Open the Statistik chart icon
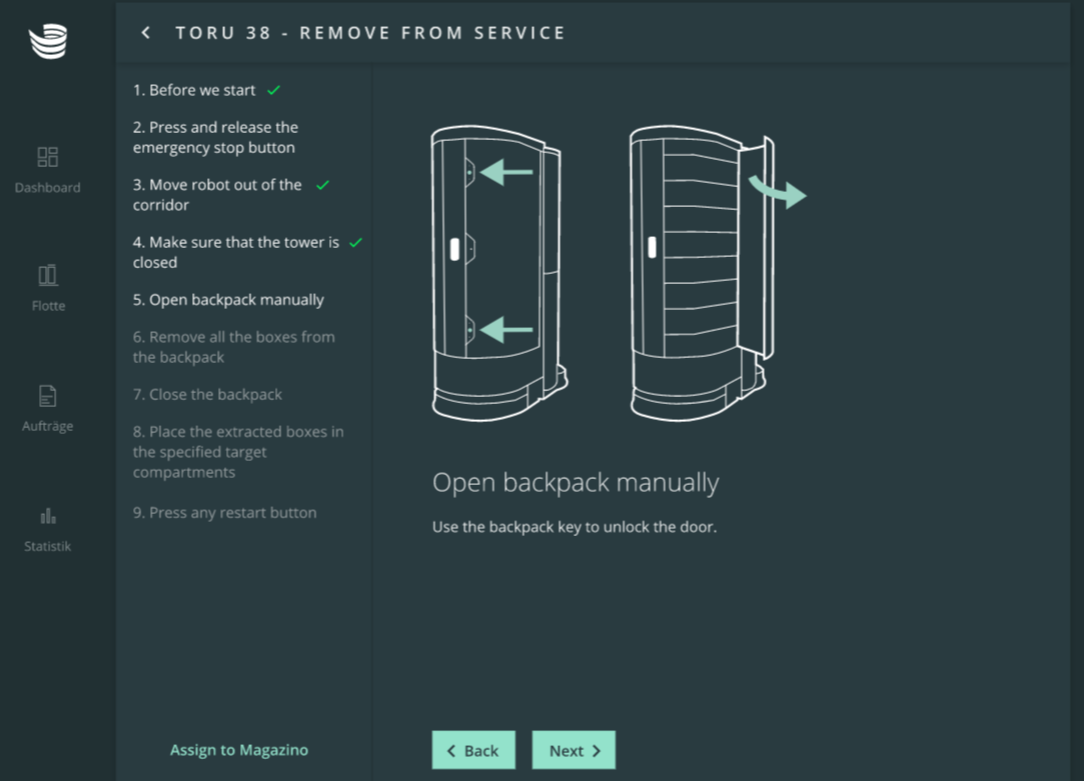Screen dimensions: 1084x781 [x=48, y=516]
